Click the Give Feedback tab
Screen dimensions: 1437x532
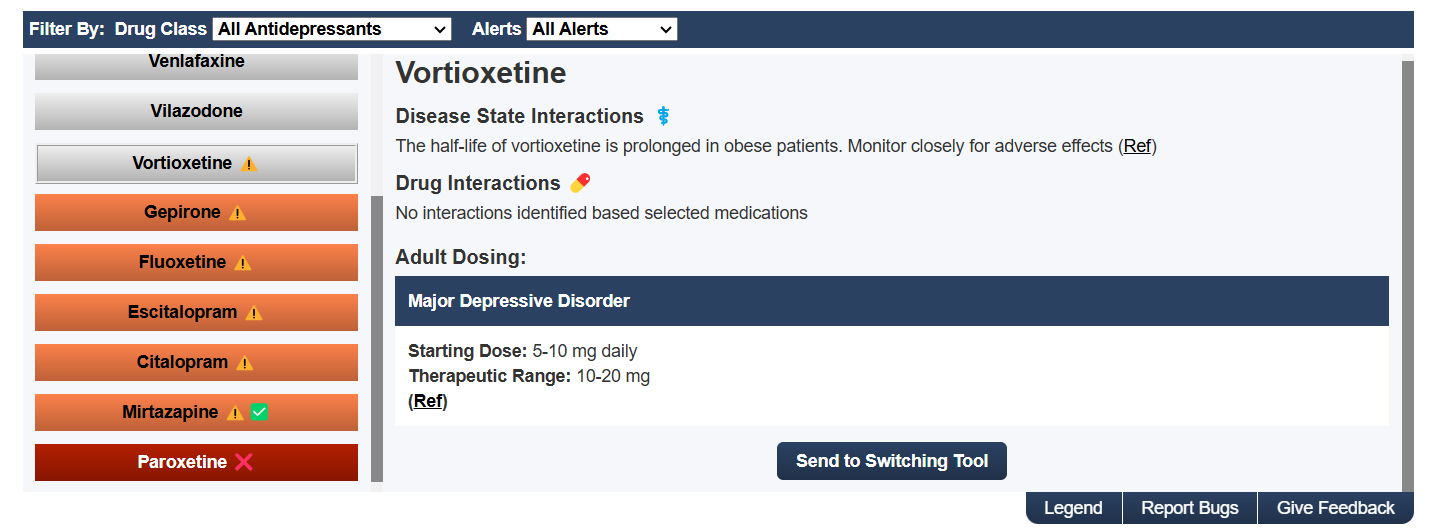(x=1335, y=508)
